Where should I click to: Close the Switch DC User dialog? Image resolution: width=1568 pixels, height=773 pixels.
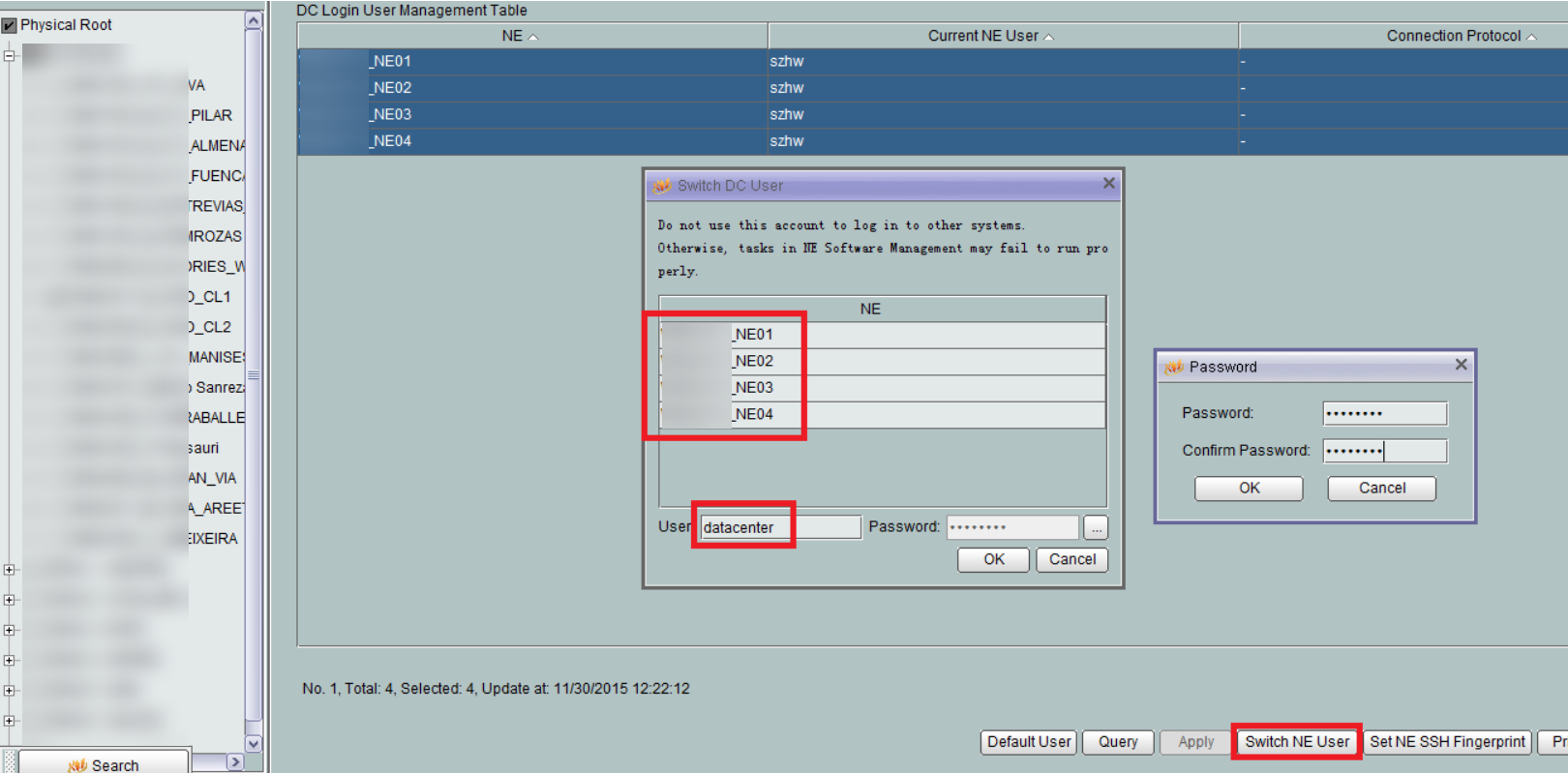[x=1109, y=183]
